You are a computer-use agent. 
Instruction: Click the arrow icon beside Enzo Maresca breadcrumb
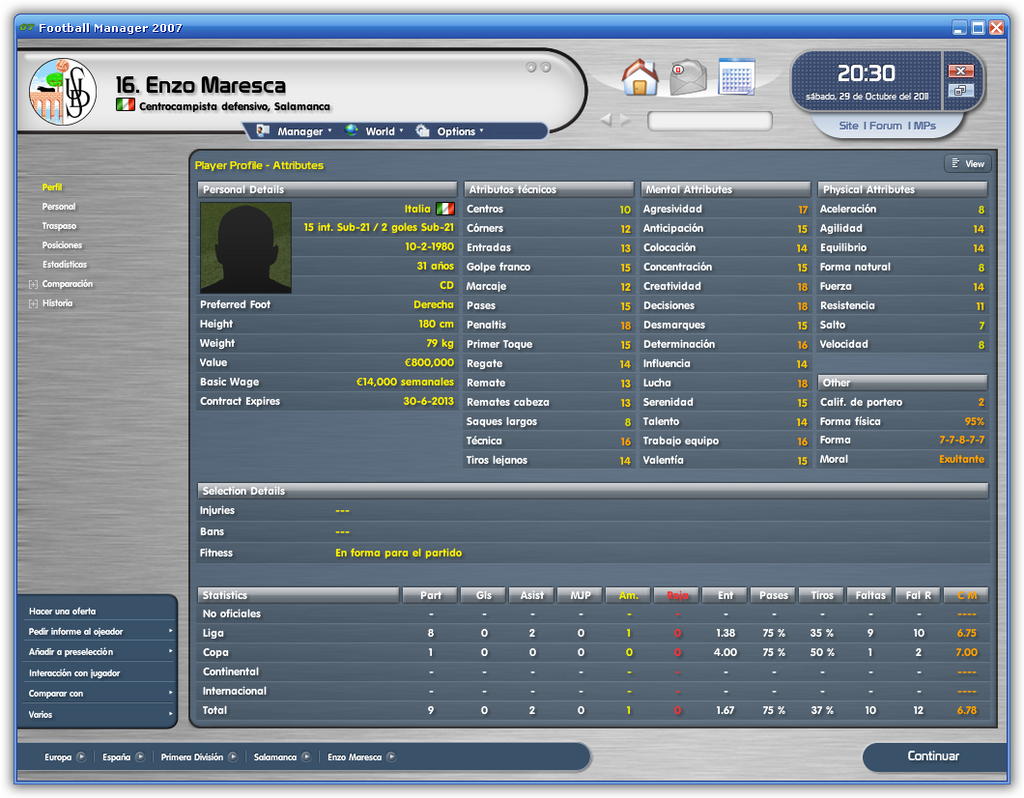pyautogui.click(x=391, y=757)
